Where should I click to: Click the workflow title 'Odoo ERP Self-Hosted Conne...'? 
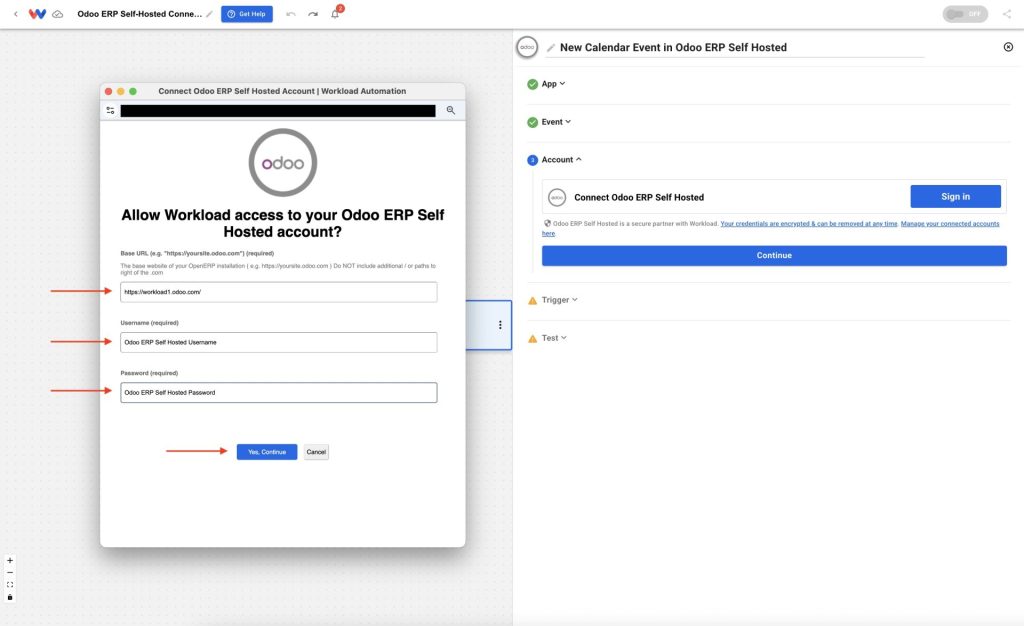coord(140,14)
